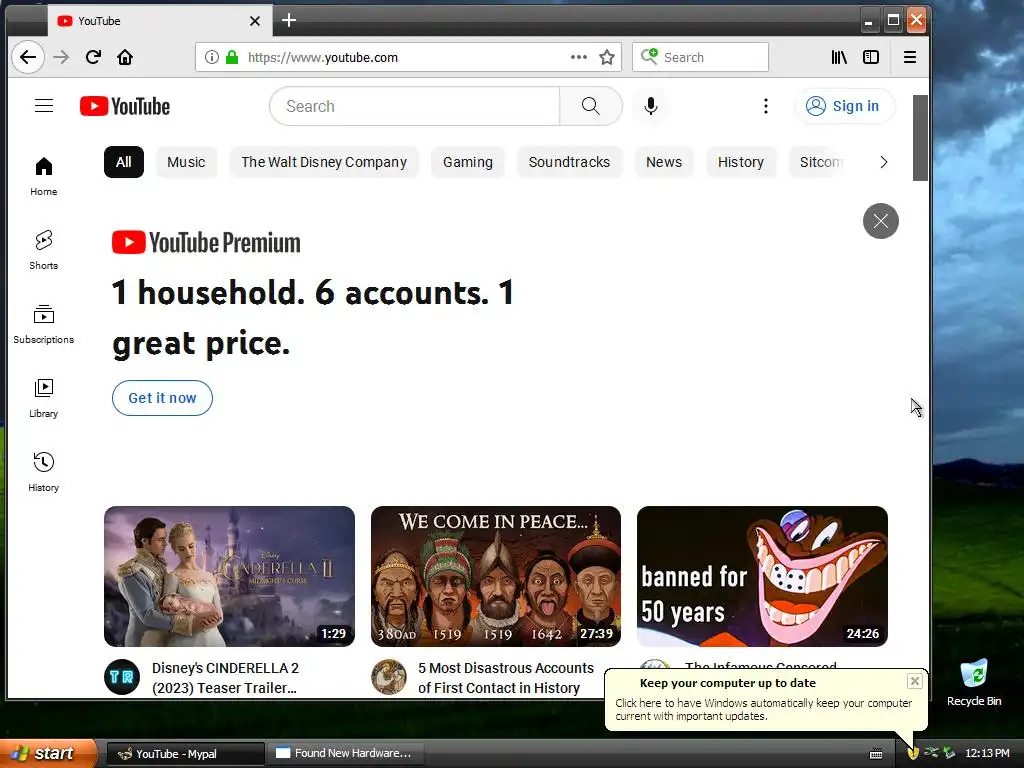Click 5 Most Disastrous Accounts title

(505, 678)
